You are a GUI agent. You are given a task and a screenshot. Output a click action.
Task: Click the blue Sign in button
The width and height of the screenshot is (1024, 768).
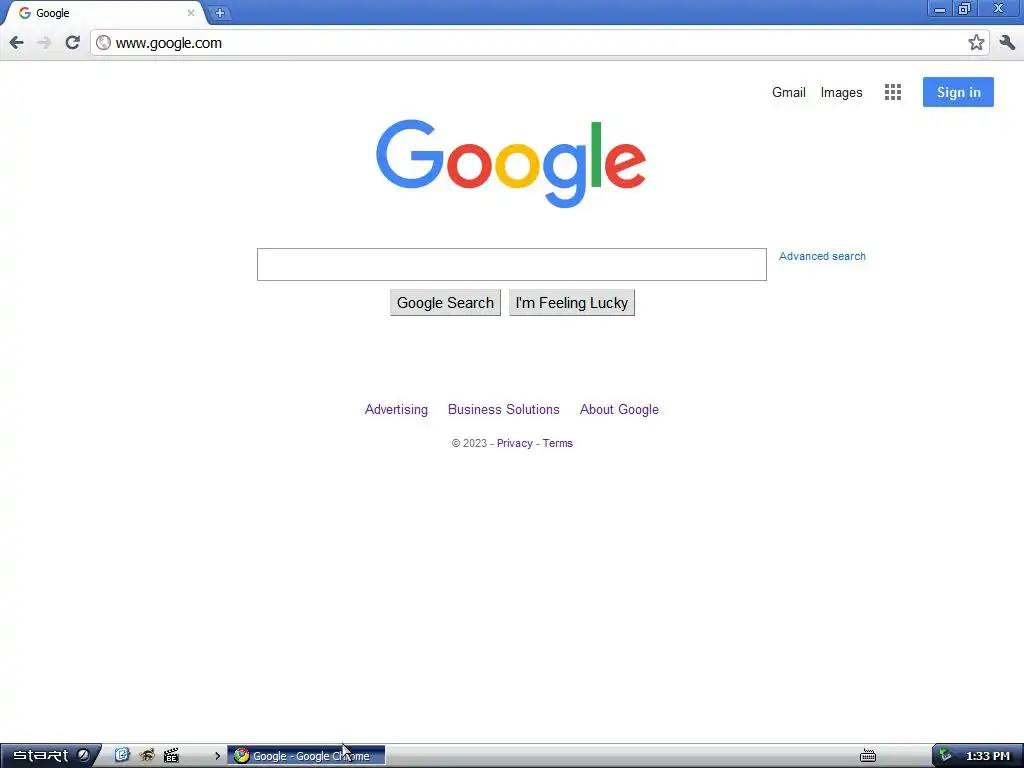958,92
